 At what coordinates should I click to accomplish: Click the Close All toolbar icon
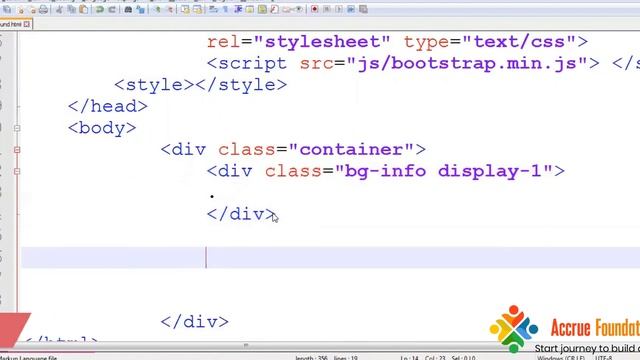tap(33, 9)
